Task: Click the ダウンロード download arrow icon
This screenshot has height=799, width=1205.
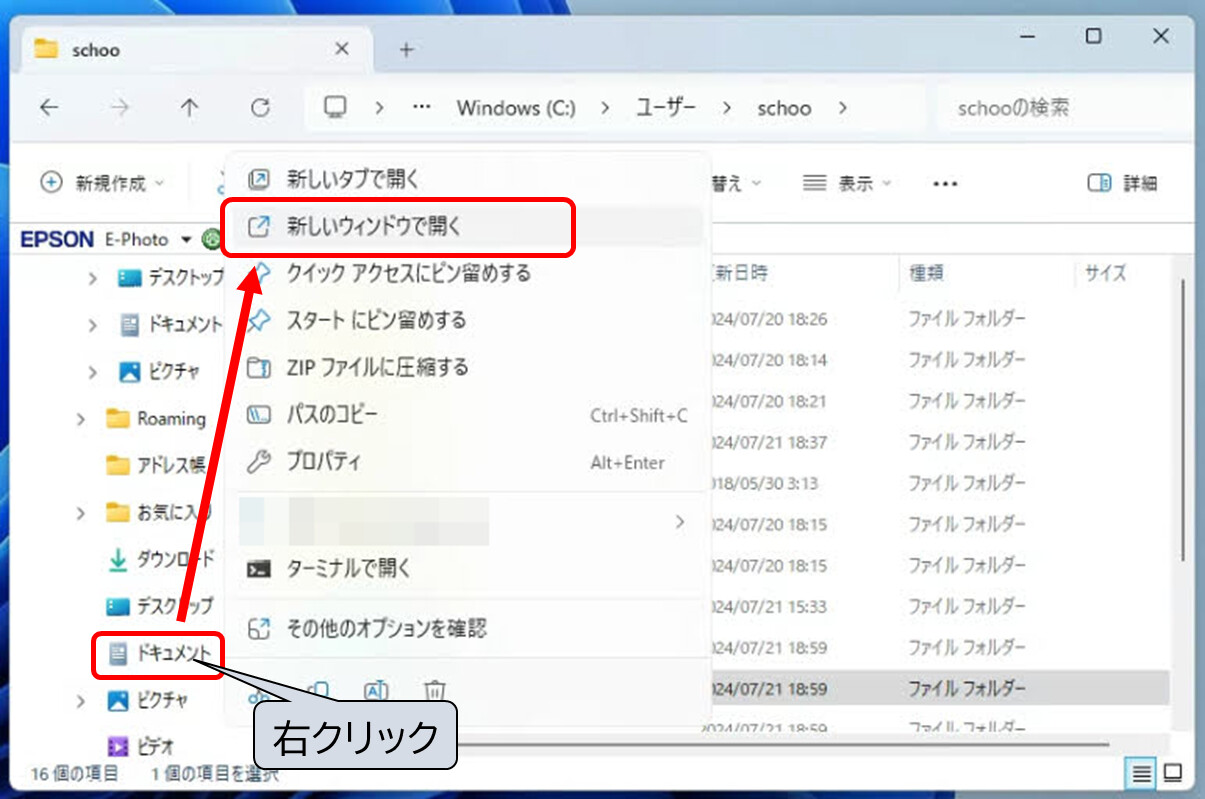Action: point(118,561)
